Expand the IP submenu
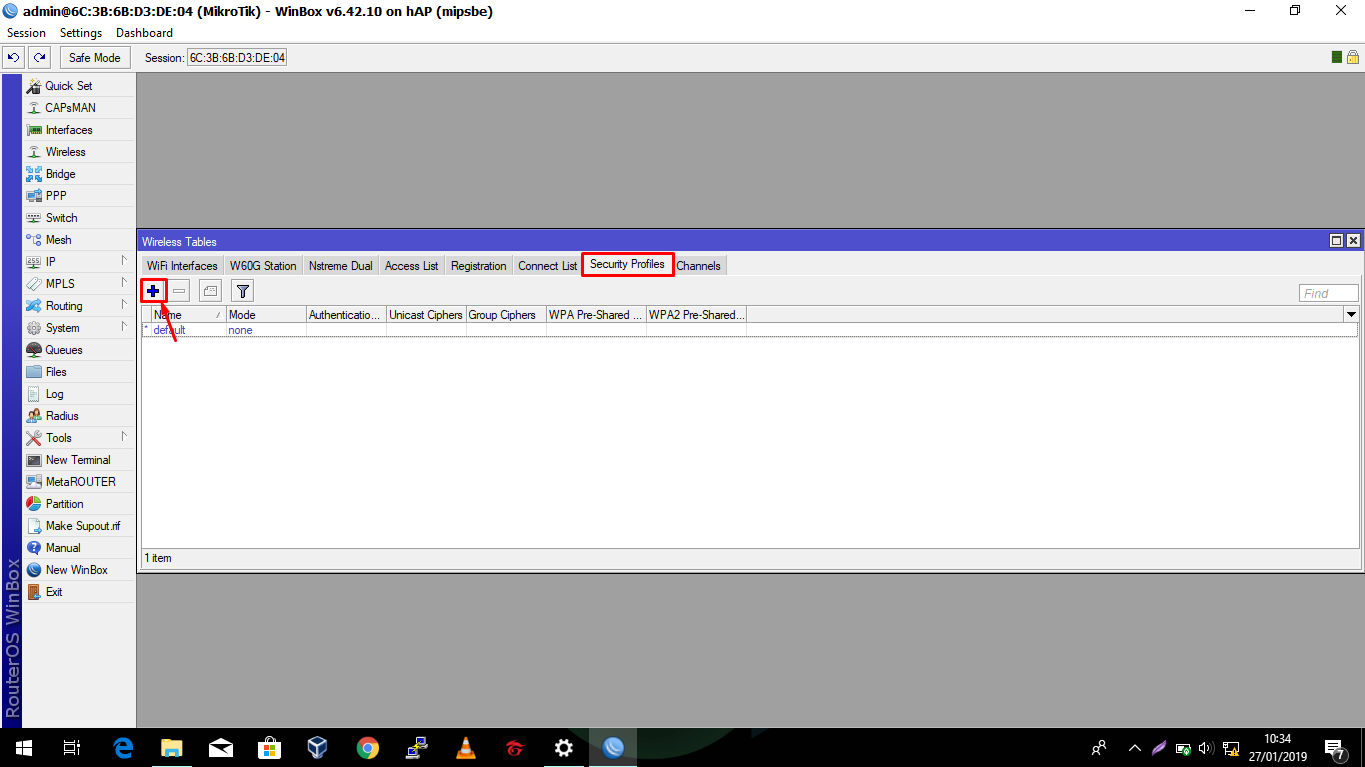 coord(124,261)
